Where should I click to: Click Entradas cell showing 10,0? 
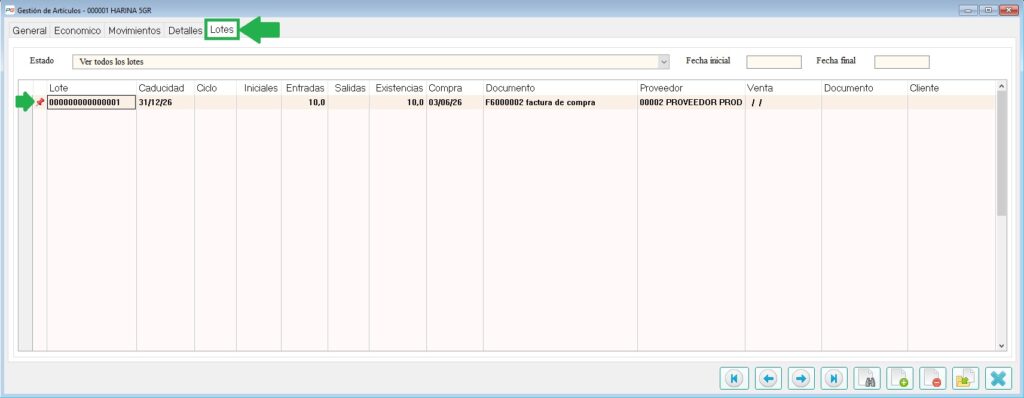coord(305,103)
